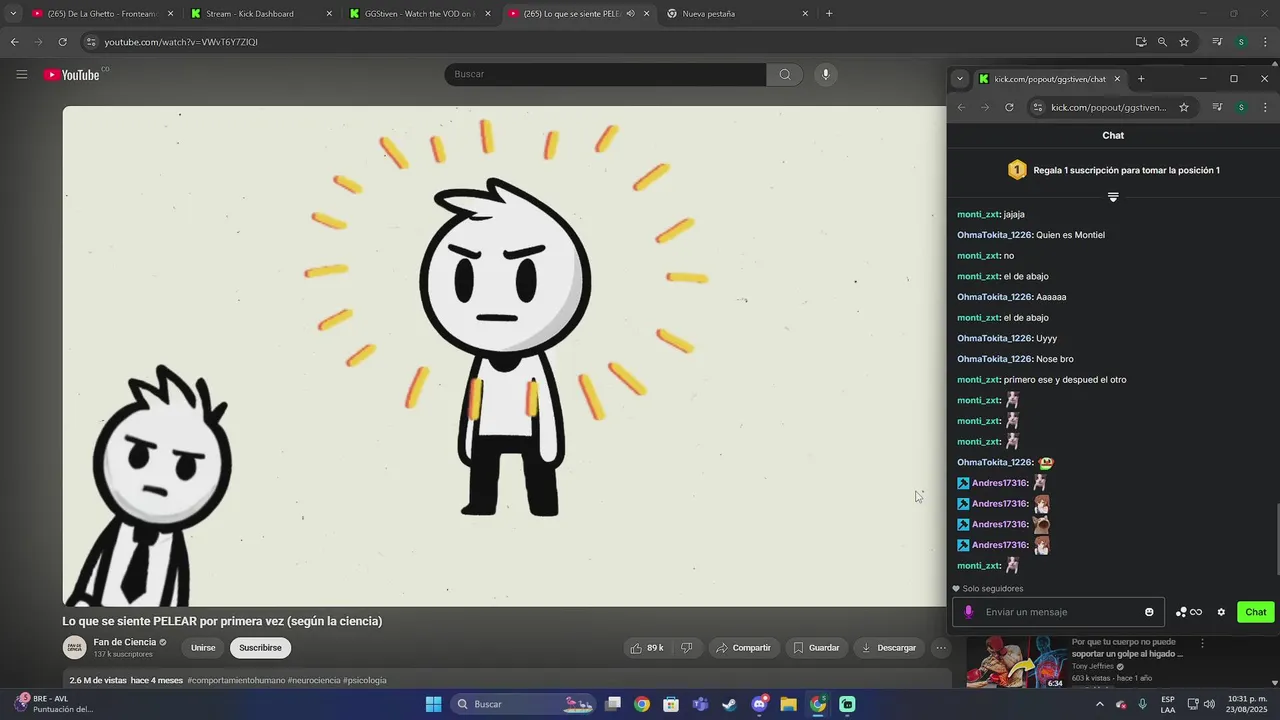Image resolution: width=1280 pixels, height=720 pixels.
Task: Click Andres17316 in the last Andres17316 chat row
Action: click(1000, 545)
